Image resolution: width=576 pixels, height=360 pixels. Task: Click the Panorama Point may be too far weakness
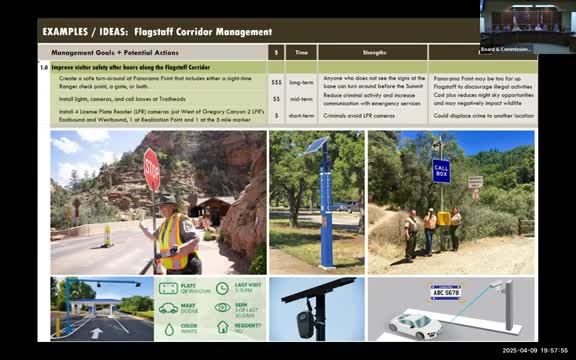click(483, 82)
